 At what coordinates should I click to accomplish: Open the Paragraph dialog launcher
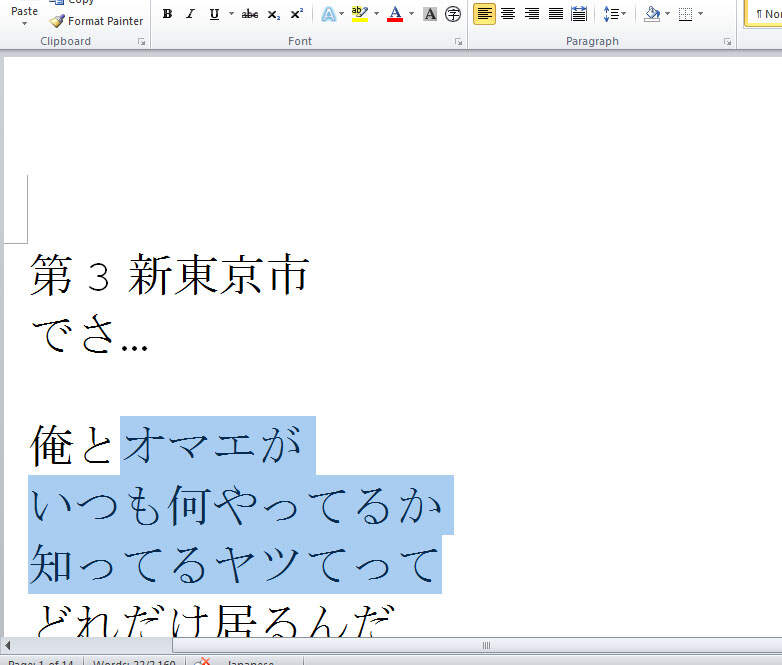point(729,42)
